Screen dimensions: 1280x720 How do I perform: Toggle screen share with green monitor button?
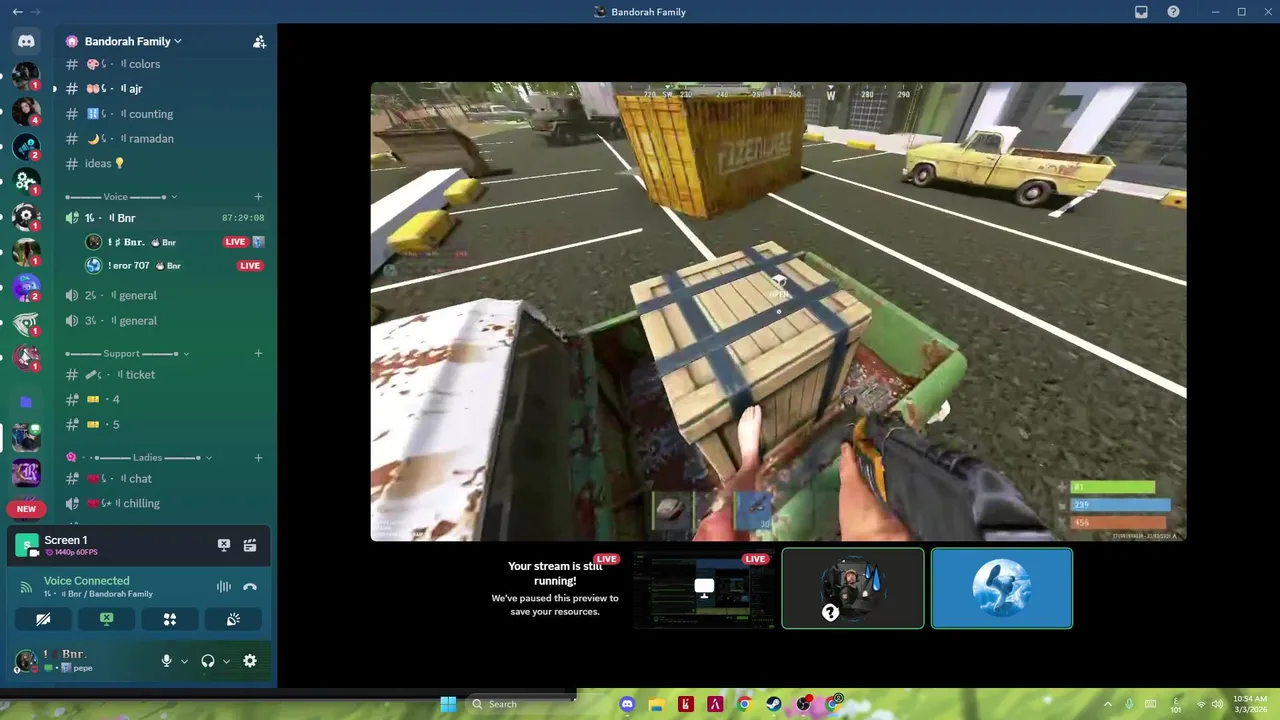pos(107,619)
